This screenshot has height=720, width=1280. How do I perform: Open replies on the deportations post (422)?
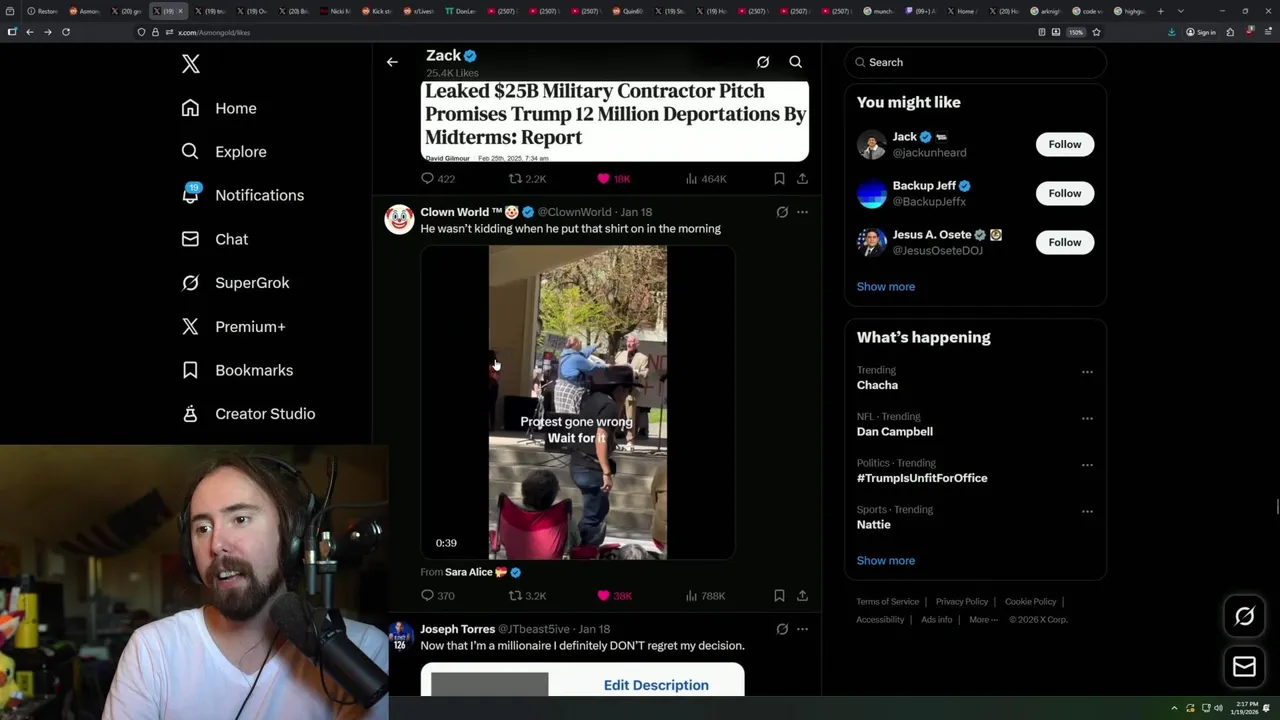438,179
